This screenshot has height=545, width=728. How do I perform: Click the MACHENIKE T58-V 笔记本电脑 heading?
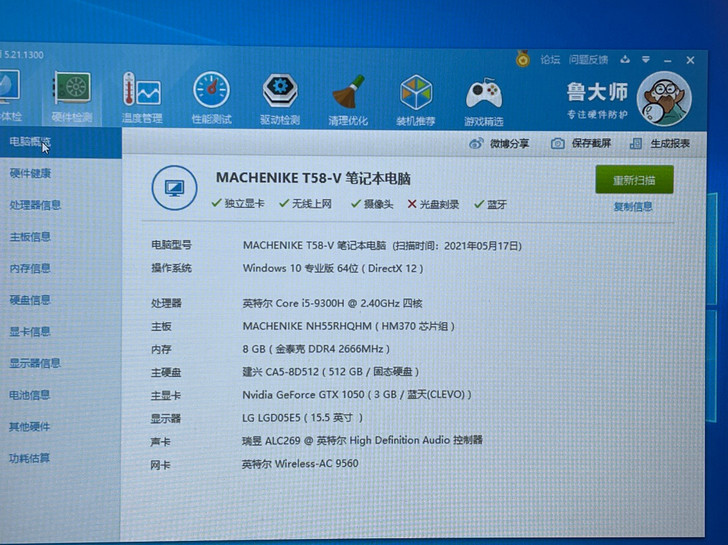[x=313, y=178]
